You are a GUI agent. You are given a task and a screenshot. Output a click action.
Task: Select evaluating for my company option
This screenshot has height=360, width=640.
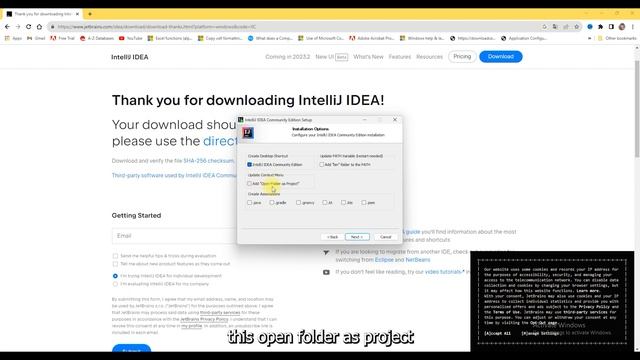click(115, 284)
